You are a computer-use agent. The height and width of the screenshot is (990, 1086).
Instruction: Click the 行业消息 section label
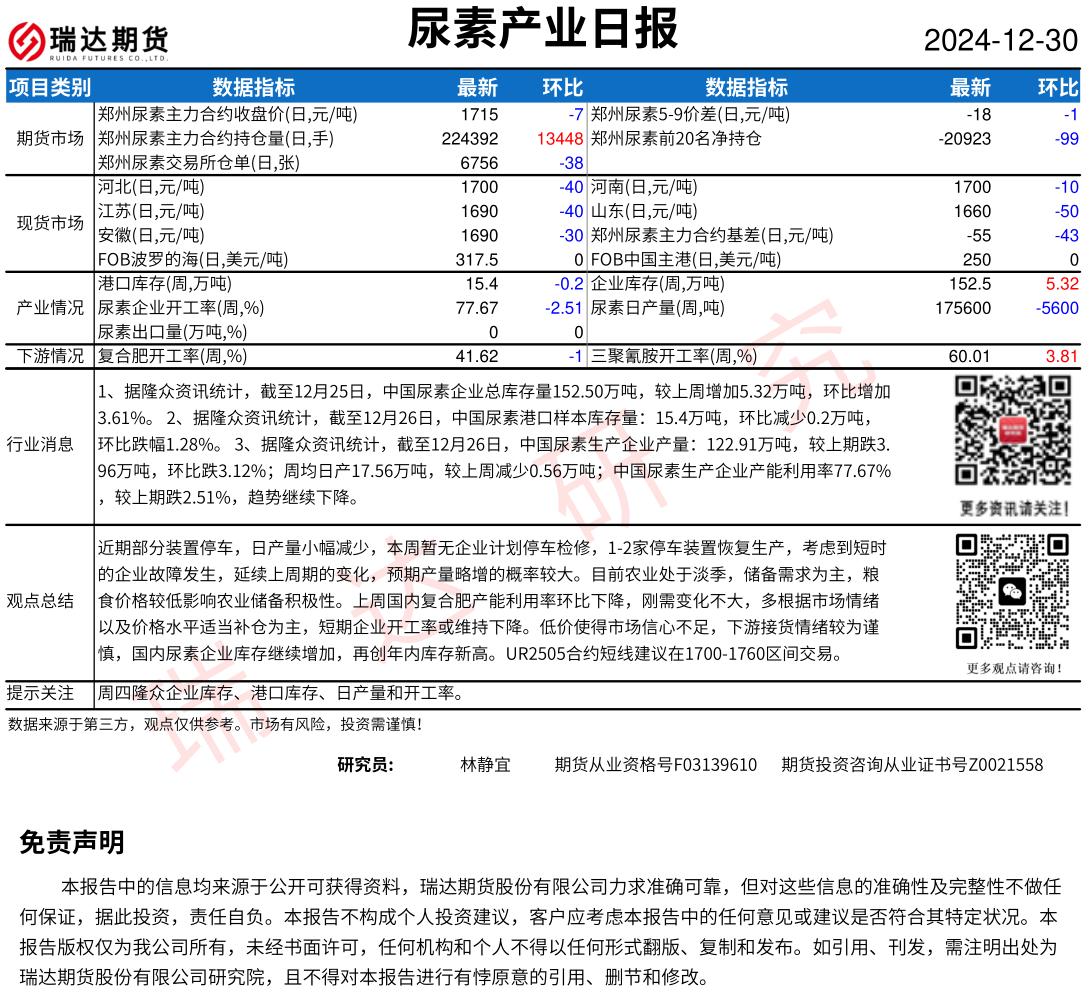(40, 444)
